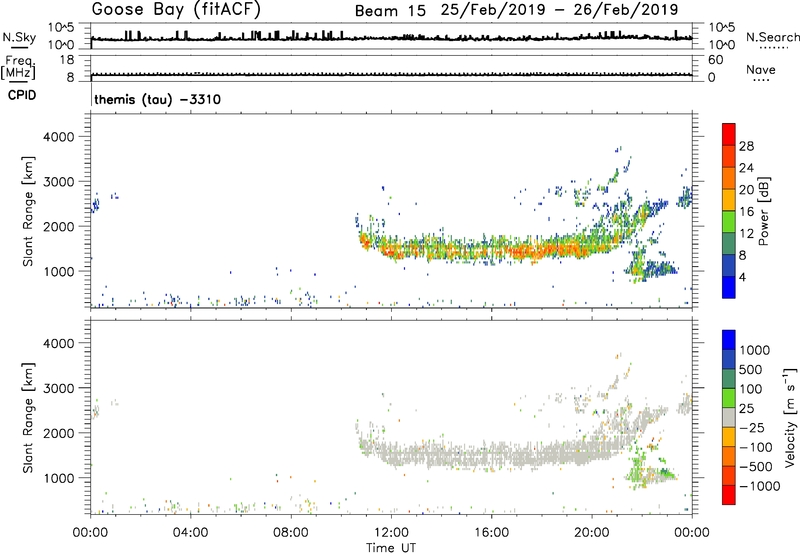Click the 'themis (tau) -3310' text
This screenshot has height=554, width=800.
coord(158,99)
